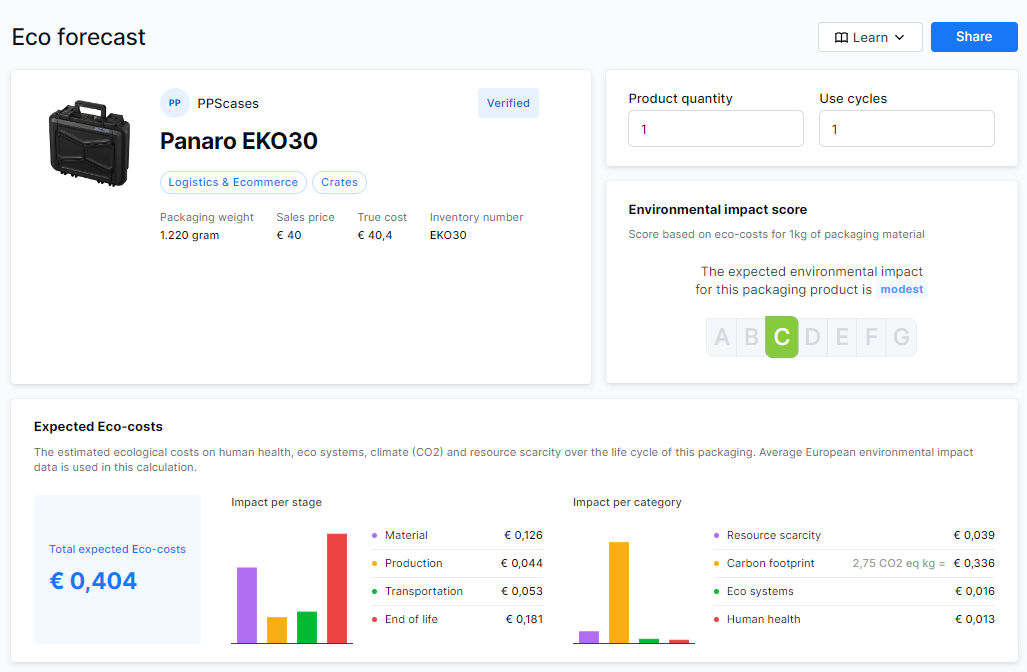
Task: Click the Production legend row
Action: point(457,563)
